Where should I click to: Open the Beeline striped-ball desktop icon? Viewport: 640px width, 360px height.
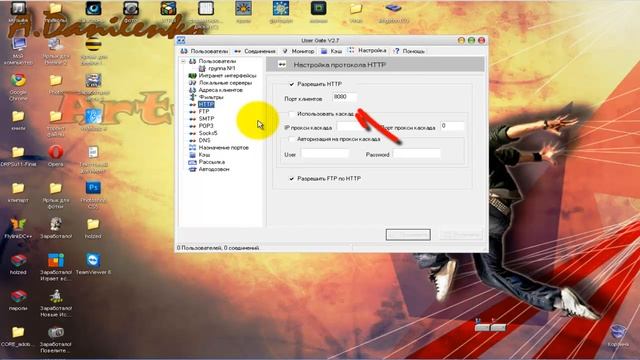coord(93,44)
